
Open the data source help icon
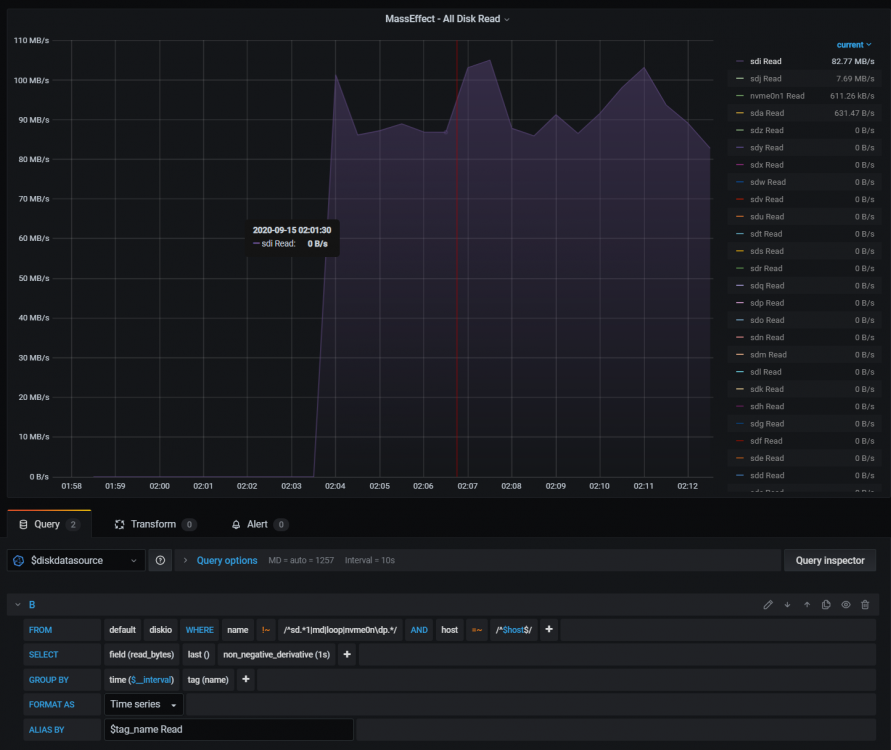pos(160,560)
